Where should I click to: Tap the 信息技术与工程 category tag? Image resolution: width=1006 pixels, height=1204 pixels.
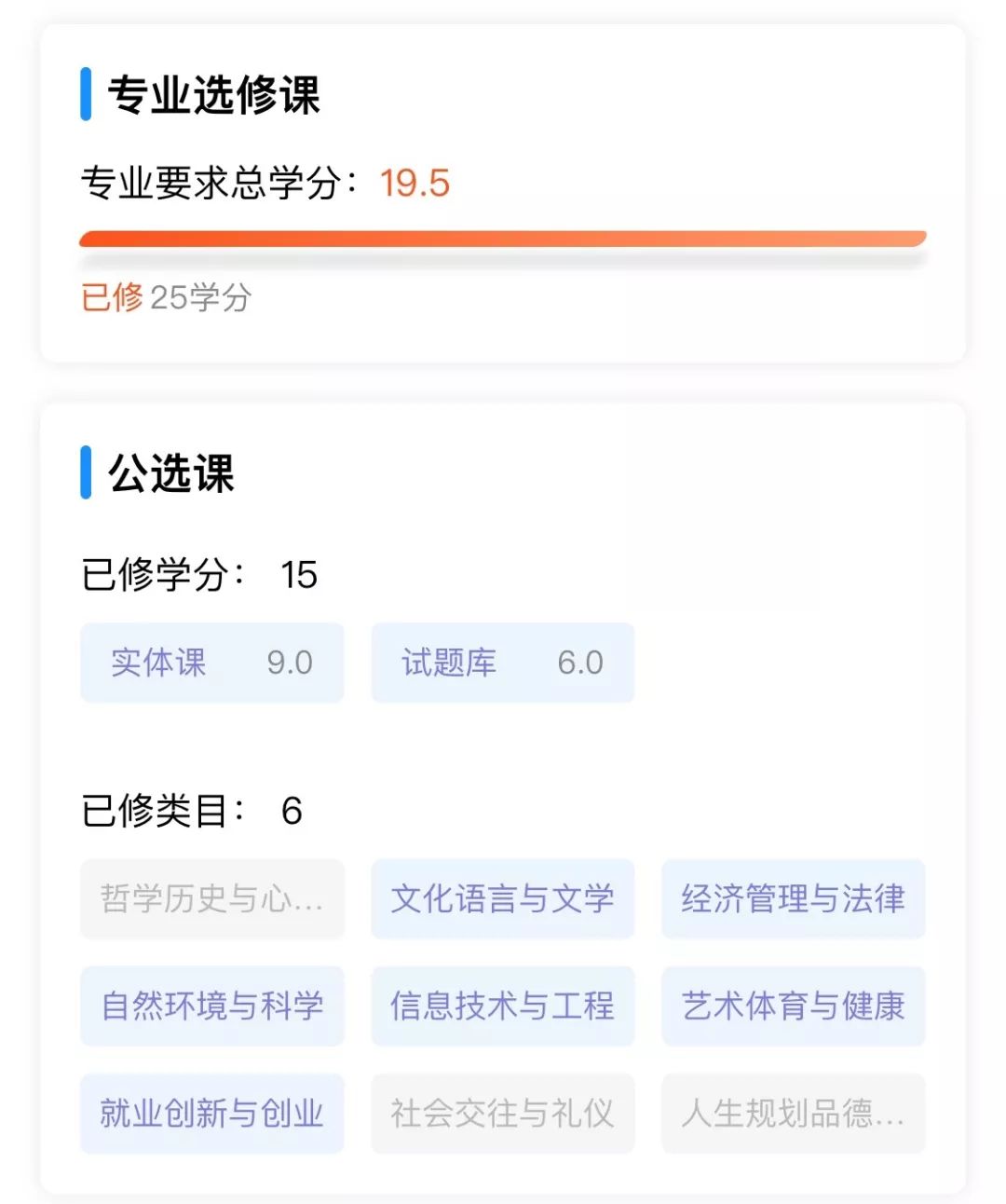click(502, 1006)
